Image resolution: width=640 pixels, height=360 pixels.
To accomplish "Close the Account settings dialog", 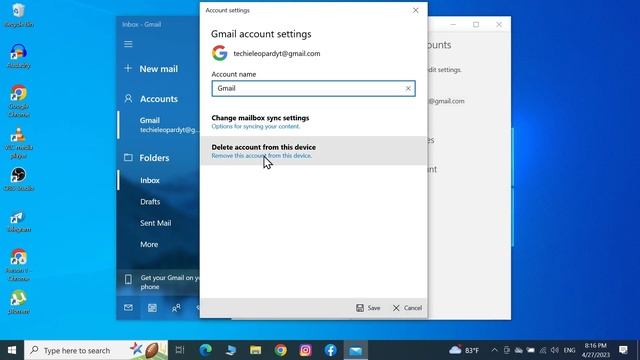I will pos(416,10).
